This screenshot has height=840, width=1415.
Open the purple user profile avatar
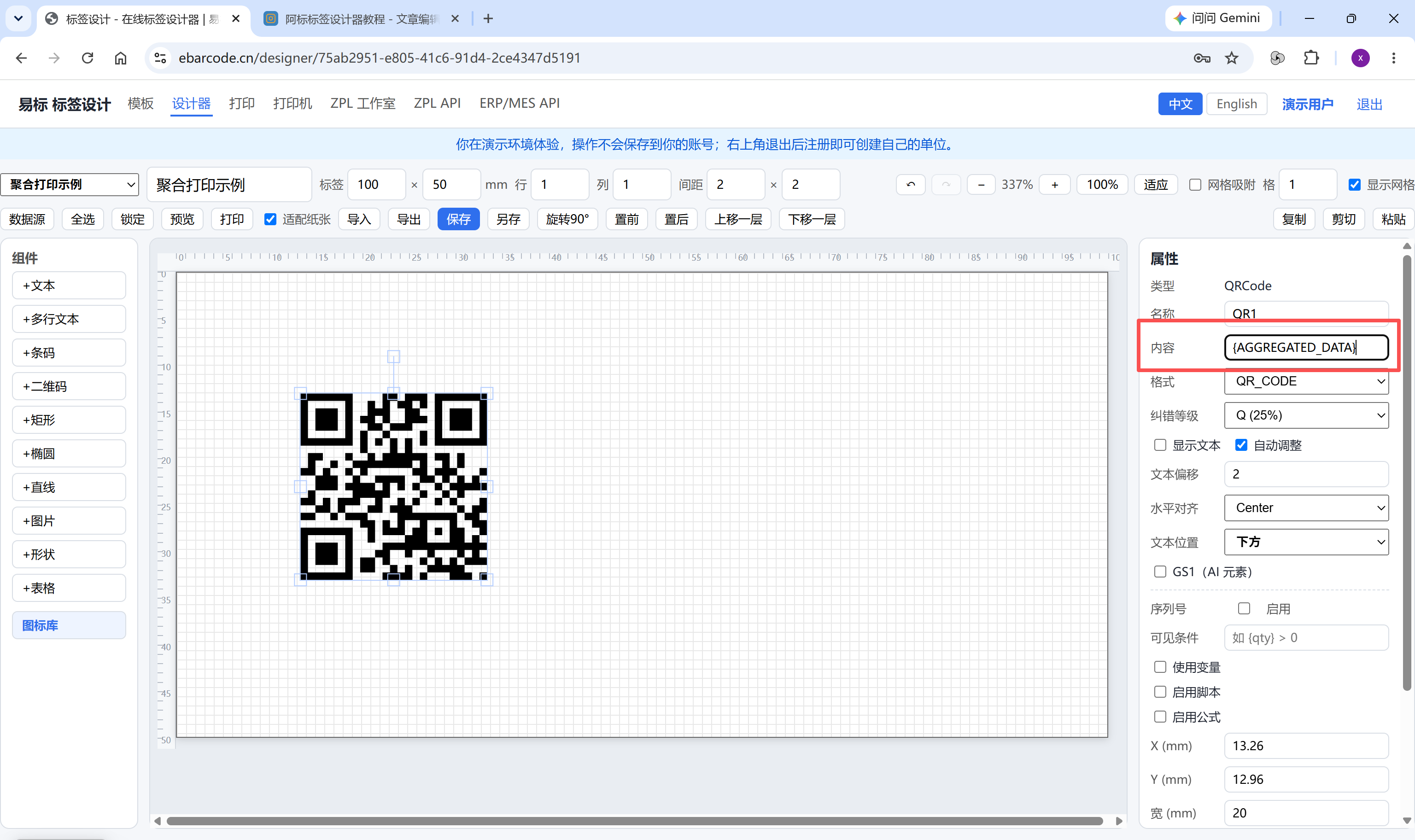pyautogui.click(x=1360, y=58)
